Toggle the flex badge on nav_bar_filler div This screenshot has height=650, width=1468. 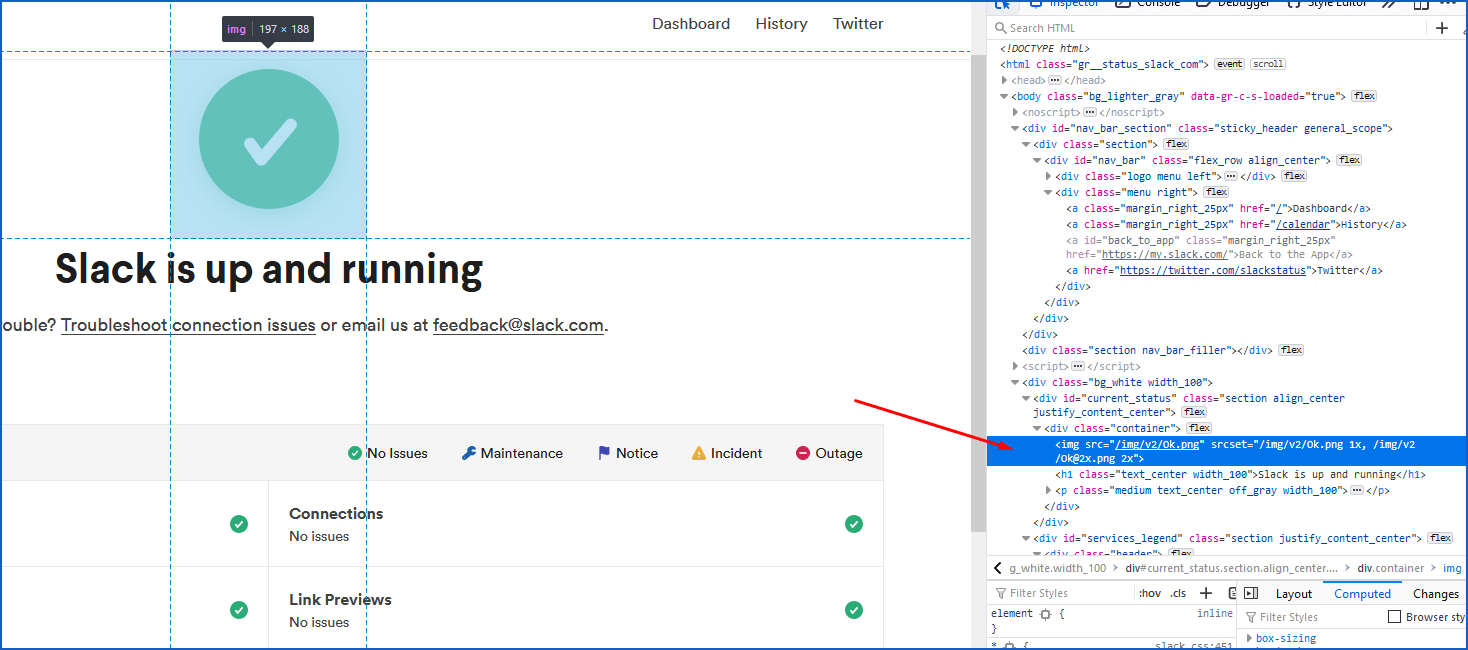pyautogui.click(x=1291, y=350)
